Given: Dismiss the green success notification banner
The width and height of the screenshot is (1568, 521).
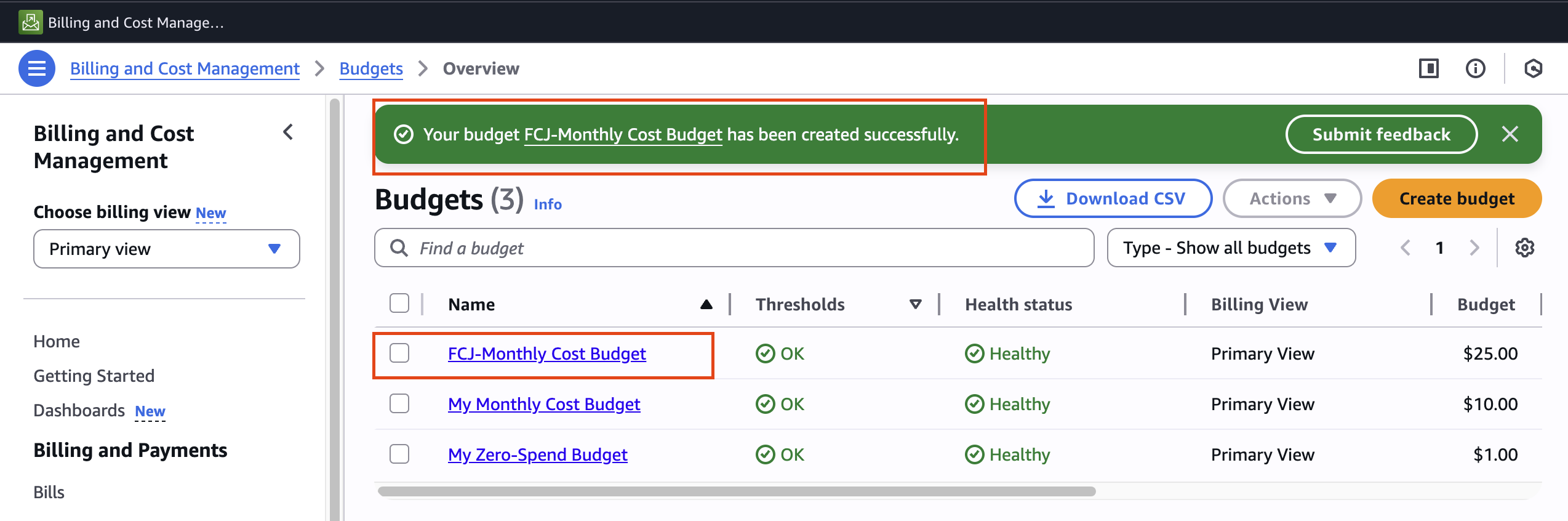Looking at the screenshot, I should tap(1510, 134).
